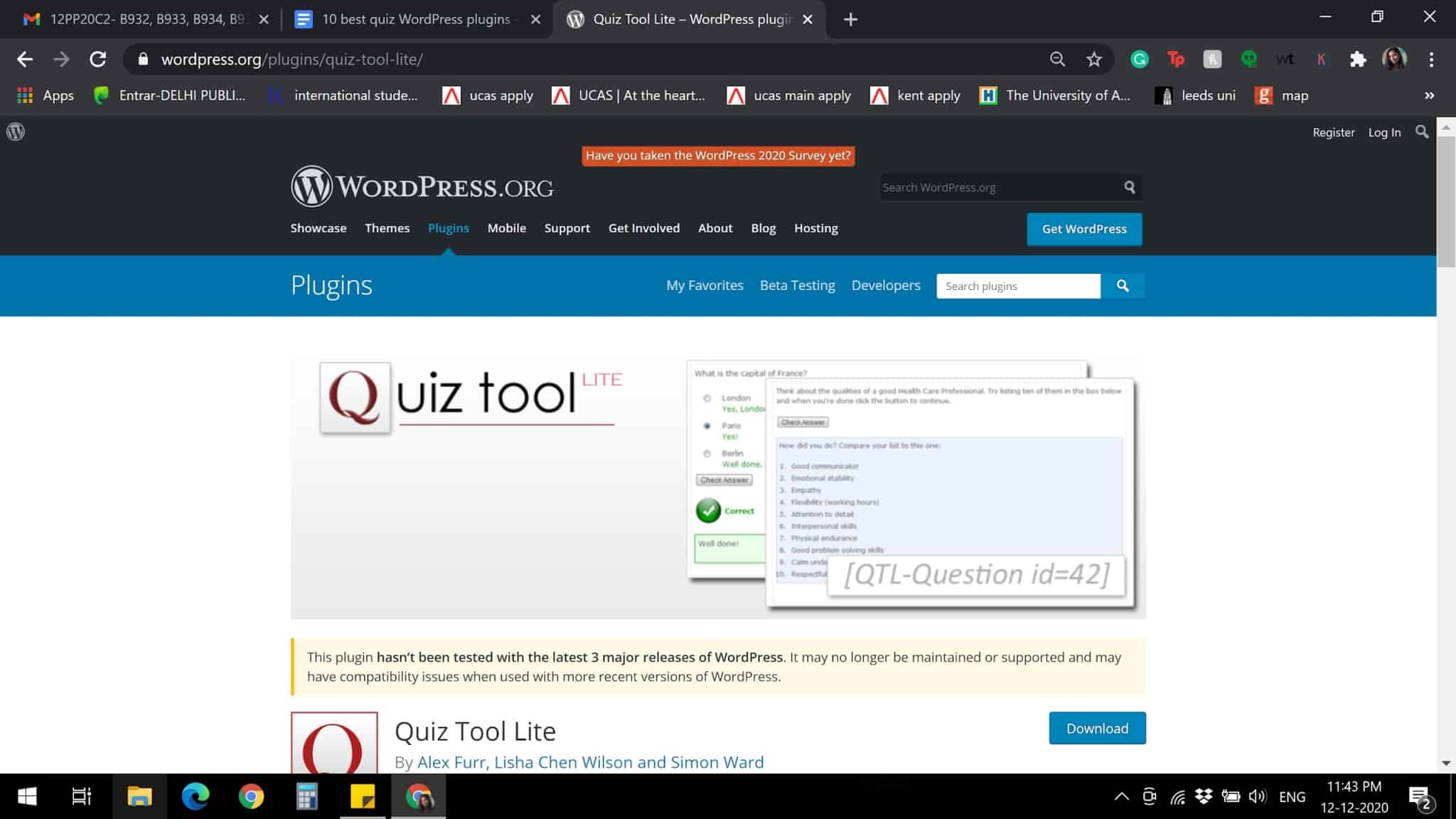This screenshot has height=819, width=1456.
Task: Open the Plugins menu item
Action: 449,228
